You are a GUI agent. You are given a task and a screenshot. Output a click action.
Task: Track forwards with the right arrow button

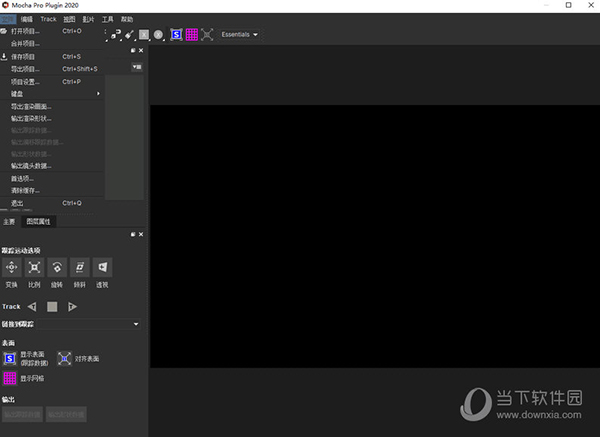tap(72, 307)
